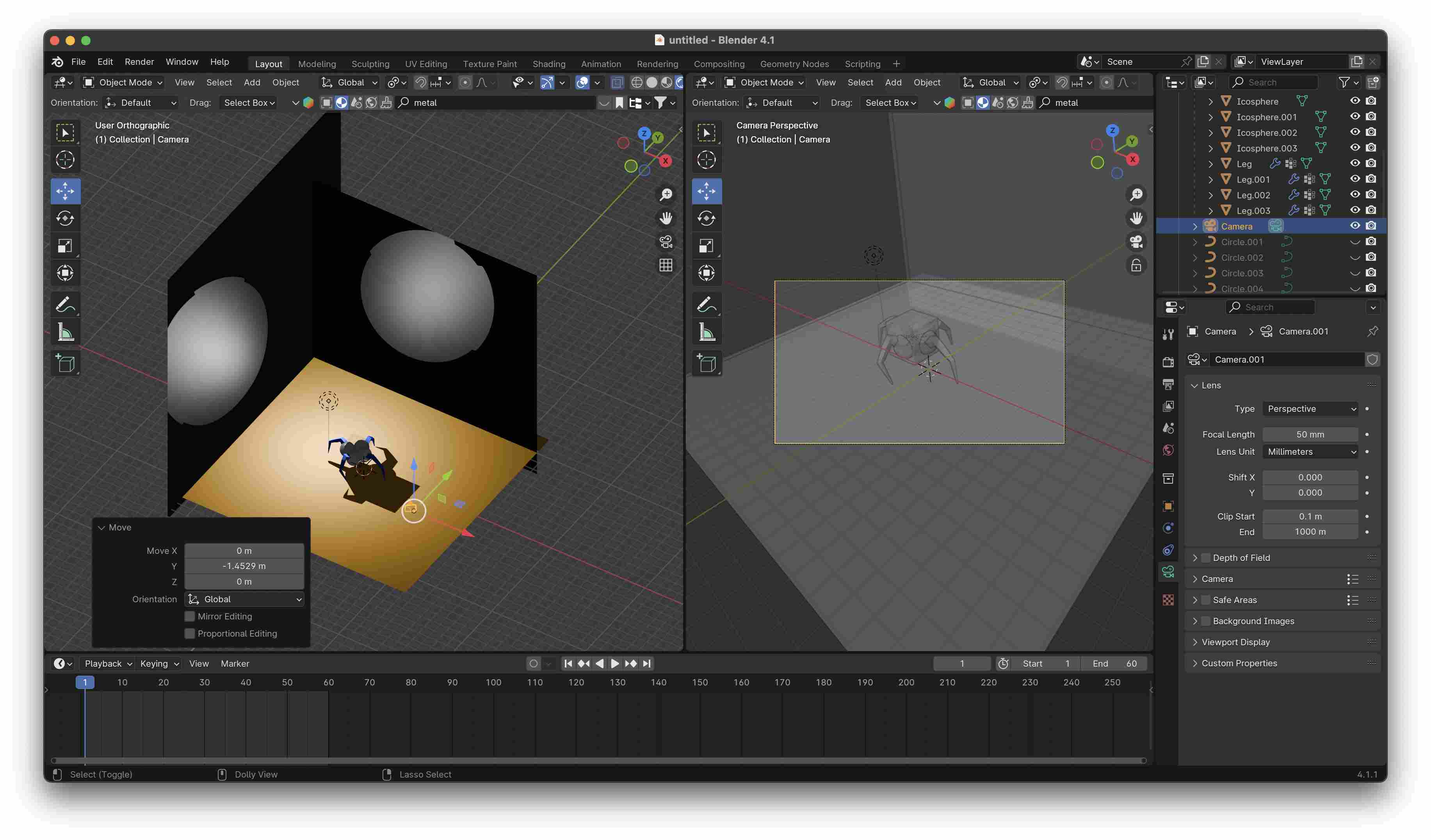Open the Texture properties tab
The width and height of the screenshot is (1431, 840).
(x=1168, y=600)
